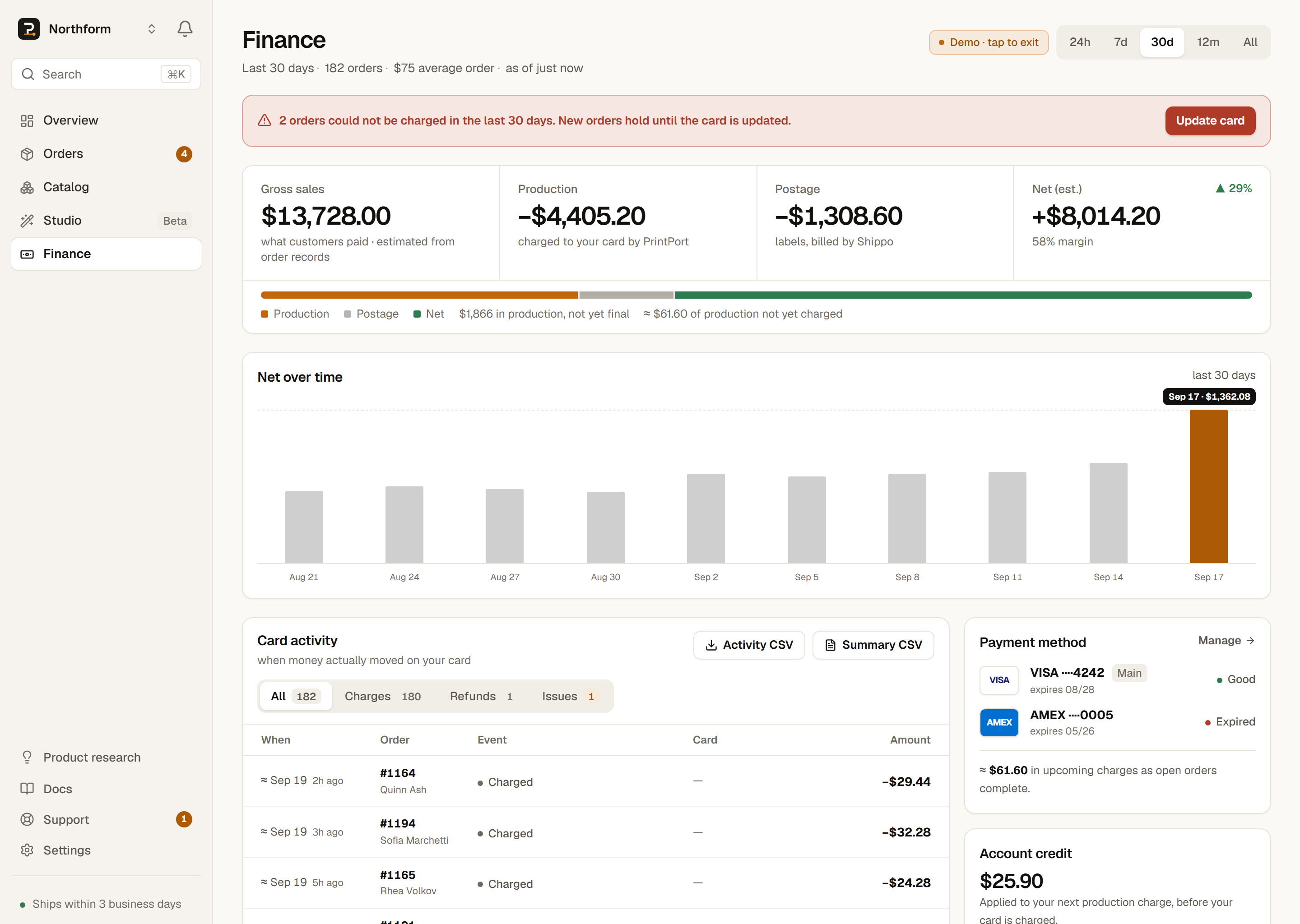Click the Docs book icon

[x=27, y=789]
